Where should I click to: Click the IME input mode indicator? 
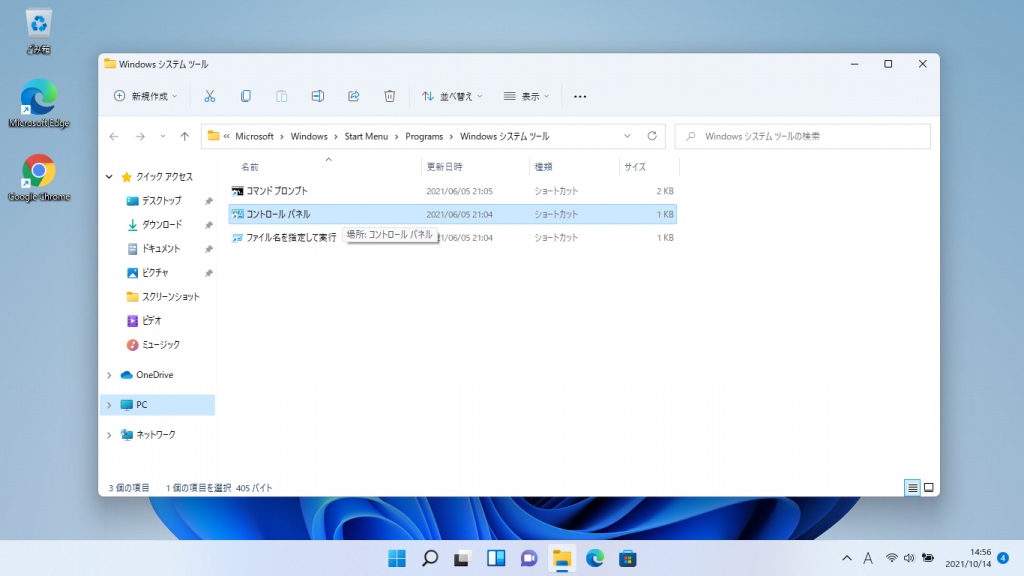[868, 558]
